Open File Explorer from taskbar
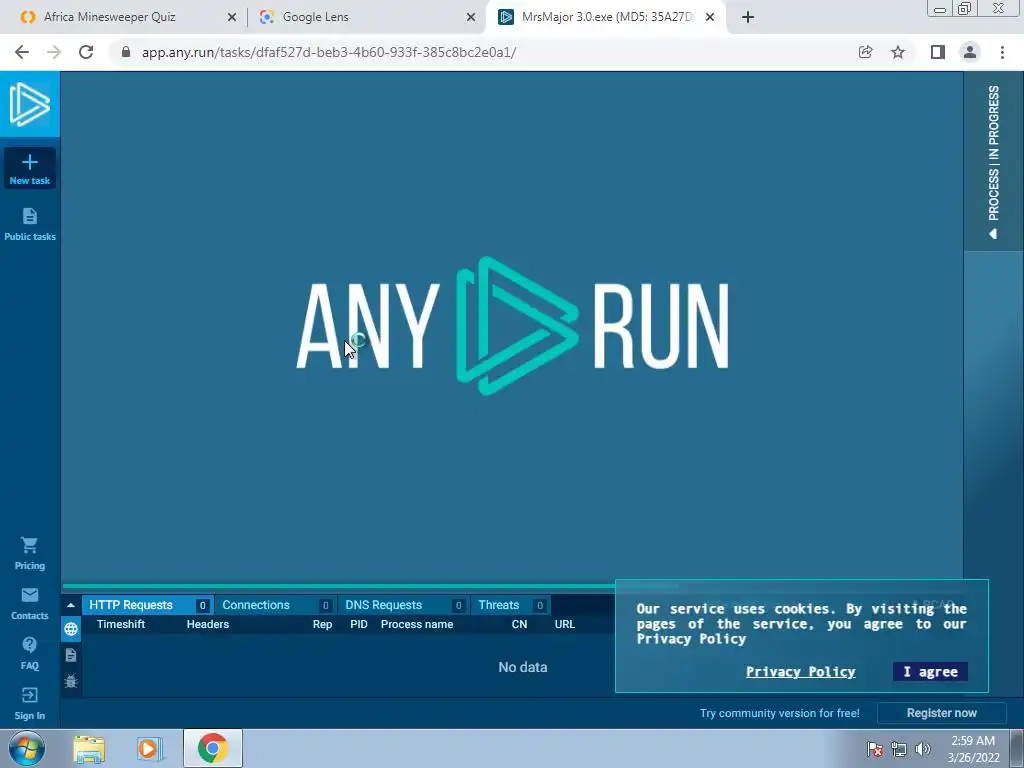 point(89,748)
